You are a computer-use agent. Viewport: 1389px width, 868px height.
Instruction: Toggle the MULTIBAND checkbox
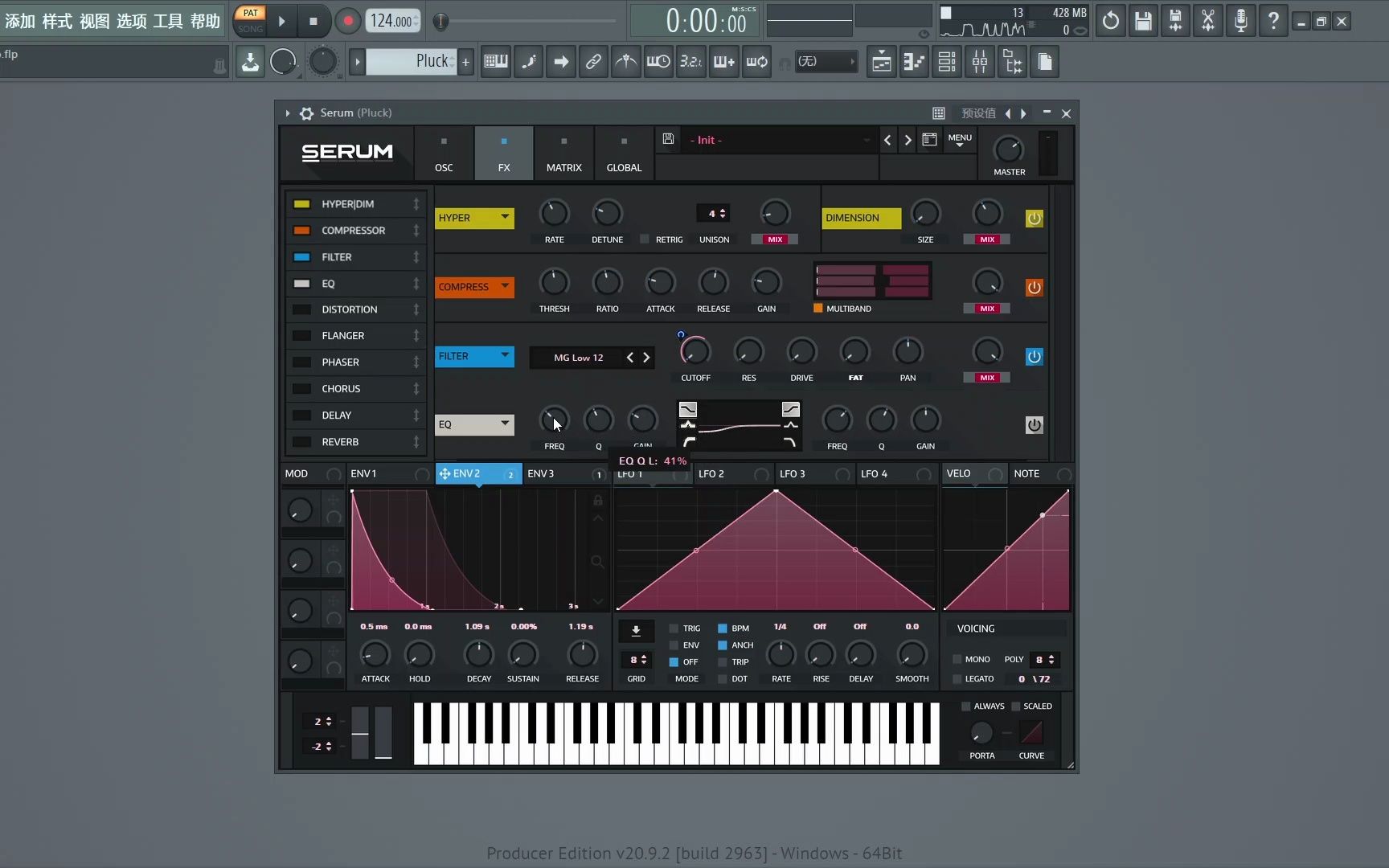click(818, 309)
